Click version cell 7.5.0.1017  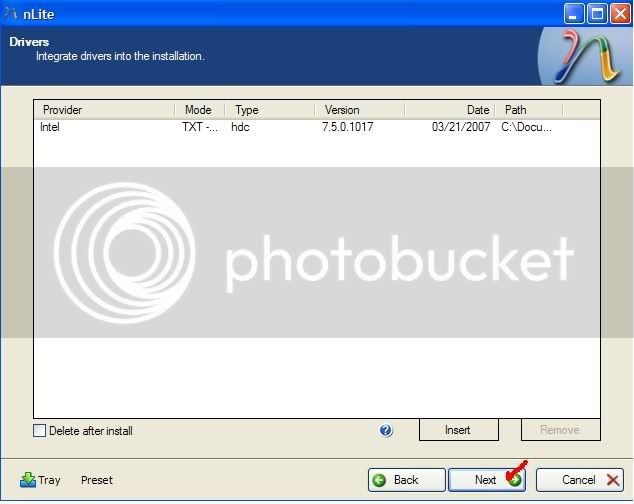(x=348, y=127)
